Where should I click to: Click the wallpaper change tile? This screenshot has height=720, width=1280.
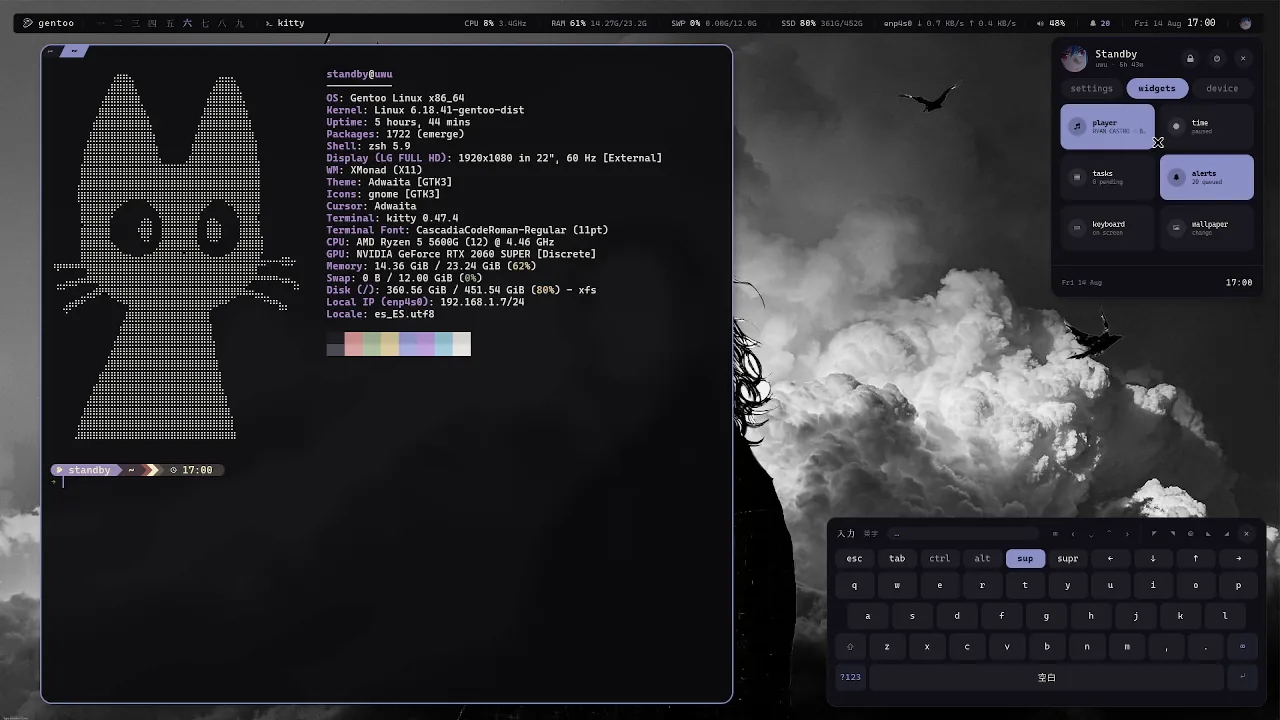(1207, 228)
